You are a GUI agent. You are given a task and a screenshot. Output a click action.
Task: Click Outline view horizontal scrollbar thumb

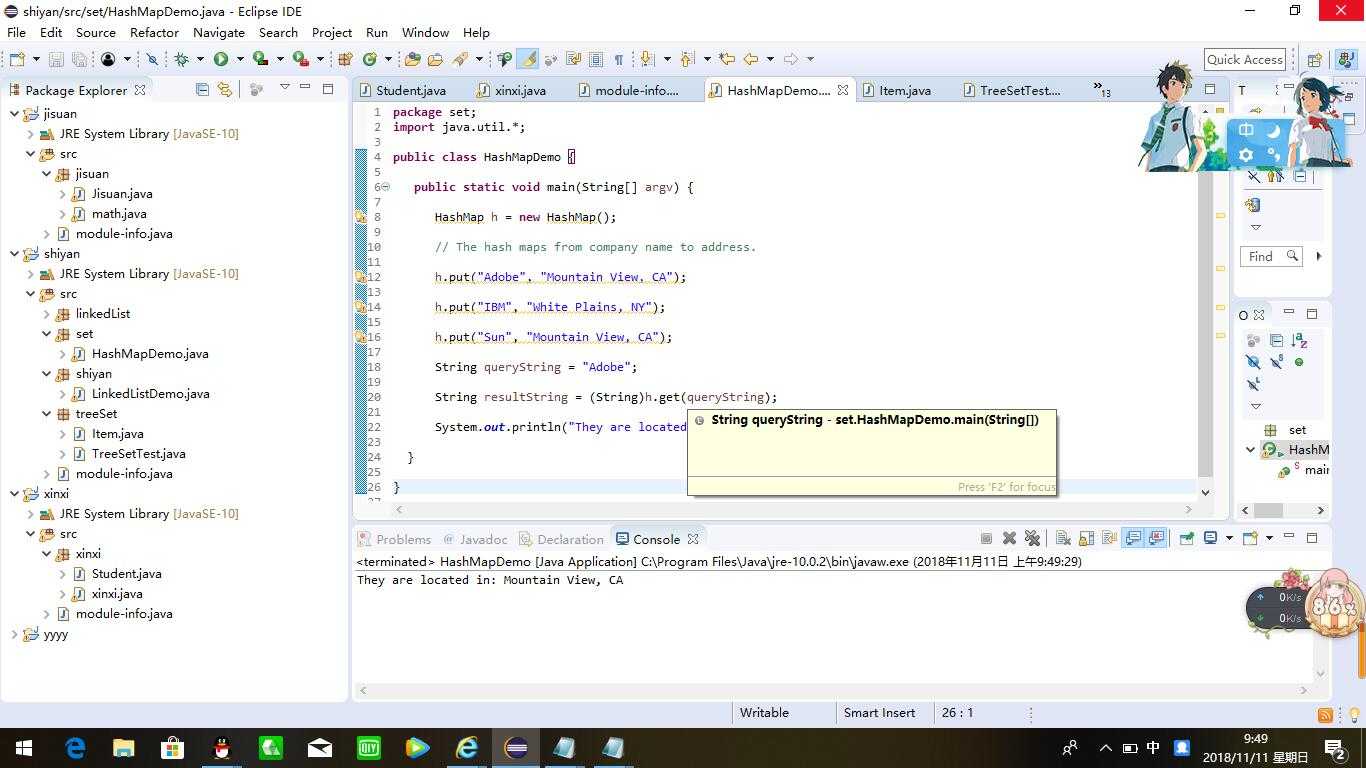(x=1268, y=510)
